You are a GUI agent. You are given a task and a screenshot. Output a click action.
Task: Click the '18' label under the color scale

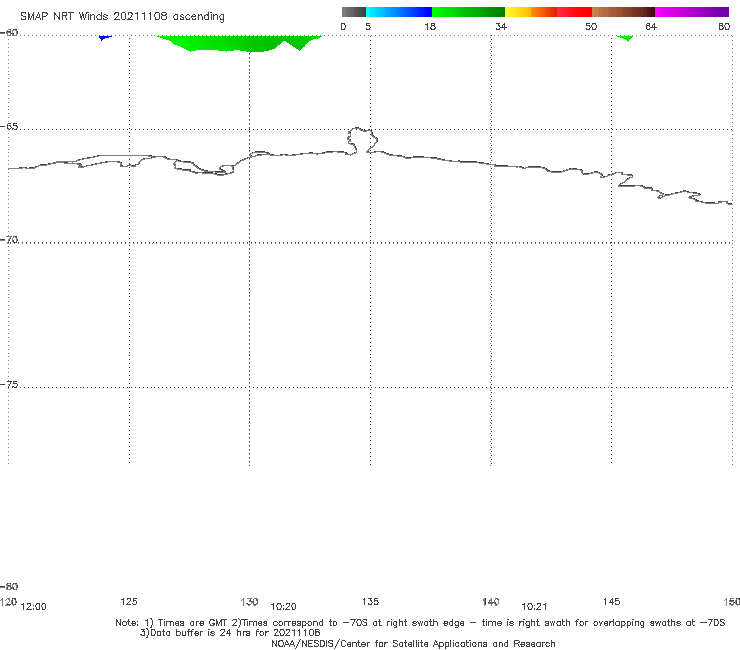[430, 26]
